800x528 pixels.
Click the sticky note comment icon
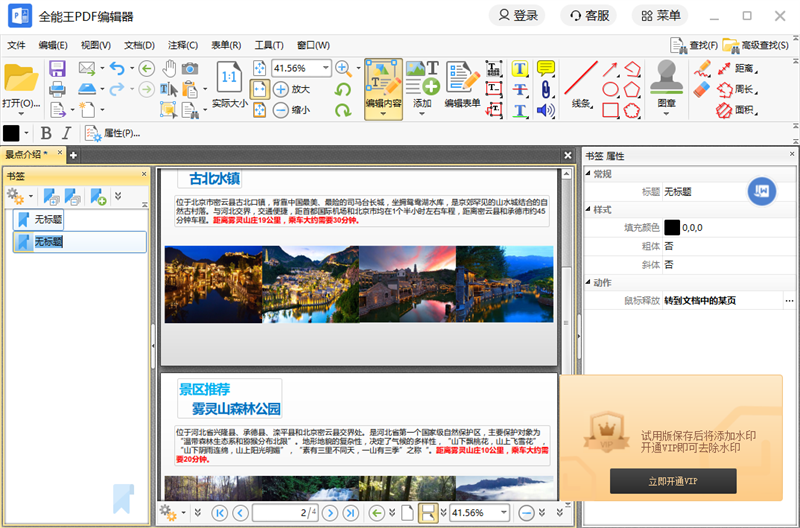[x=546, y=68]
